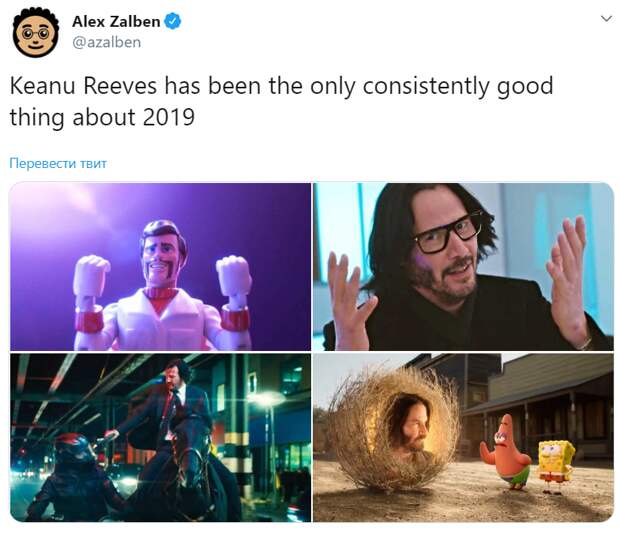The height and width of the screenshot is (534, 620).
Task: Open the horse rider night street image
Action: 160,438
